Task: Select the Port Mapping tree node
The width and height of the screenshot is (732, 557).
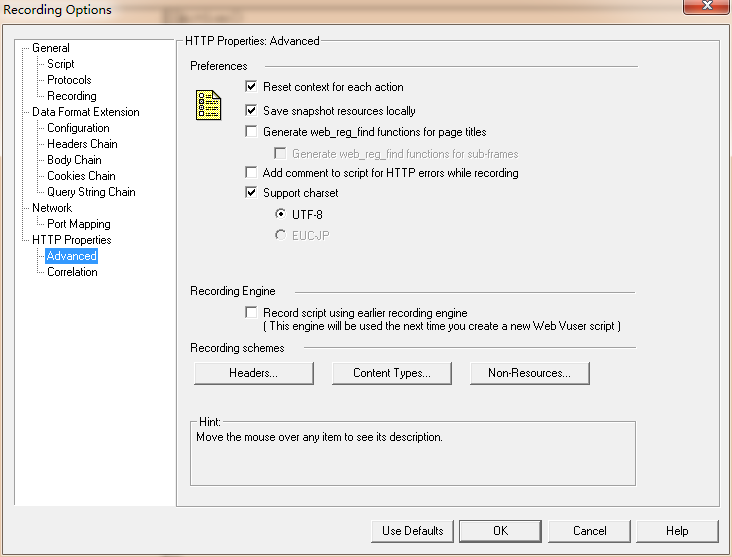Action: pos(79,224)
